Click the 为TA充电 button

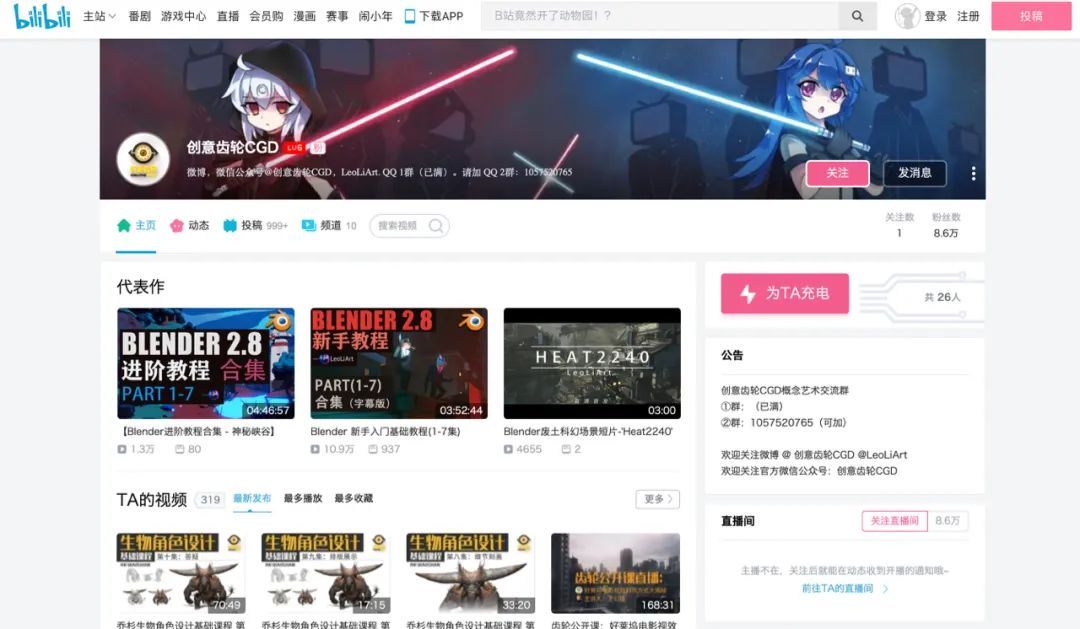pyautogui.click(x=785, y=293)
